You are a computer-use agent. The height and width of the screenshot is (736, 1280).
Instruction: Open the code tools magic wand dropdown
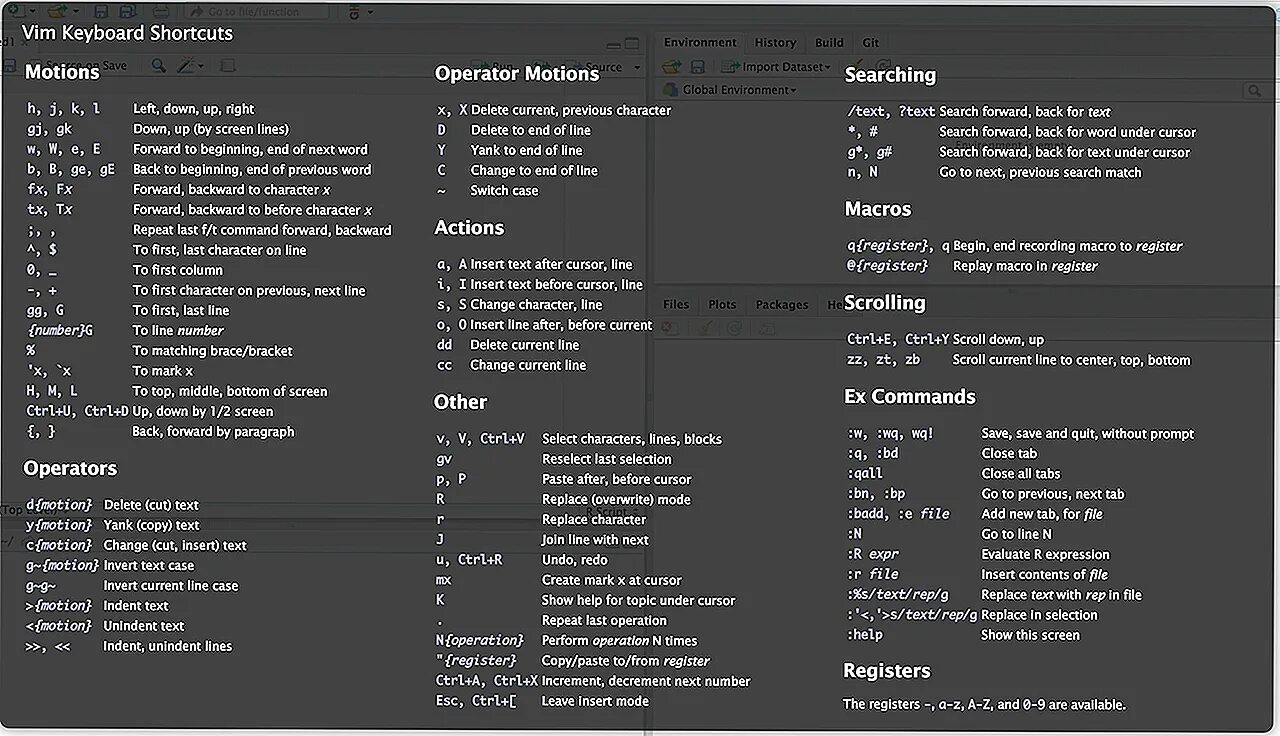pyautogui.click(x=190, y=66)
